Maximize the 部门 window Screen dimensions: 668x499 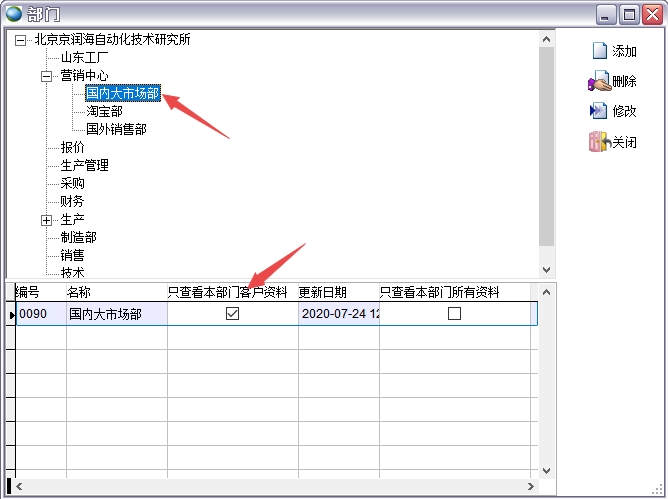629,14
